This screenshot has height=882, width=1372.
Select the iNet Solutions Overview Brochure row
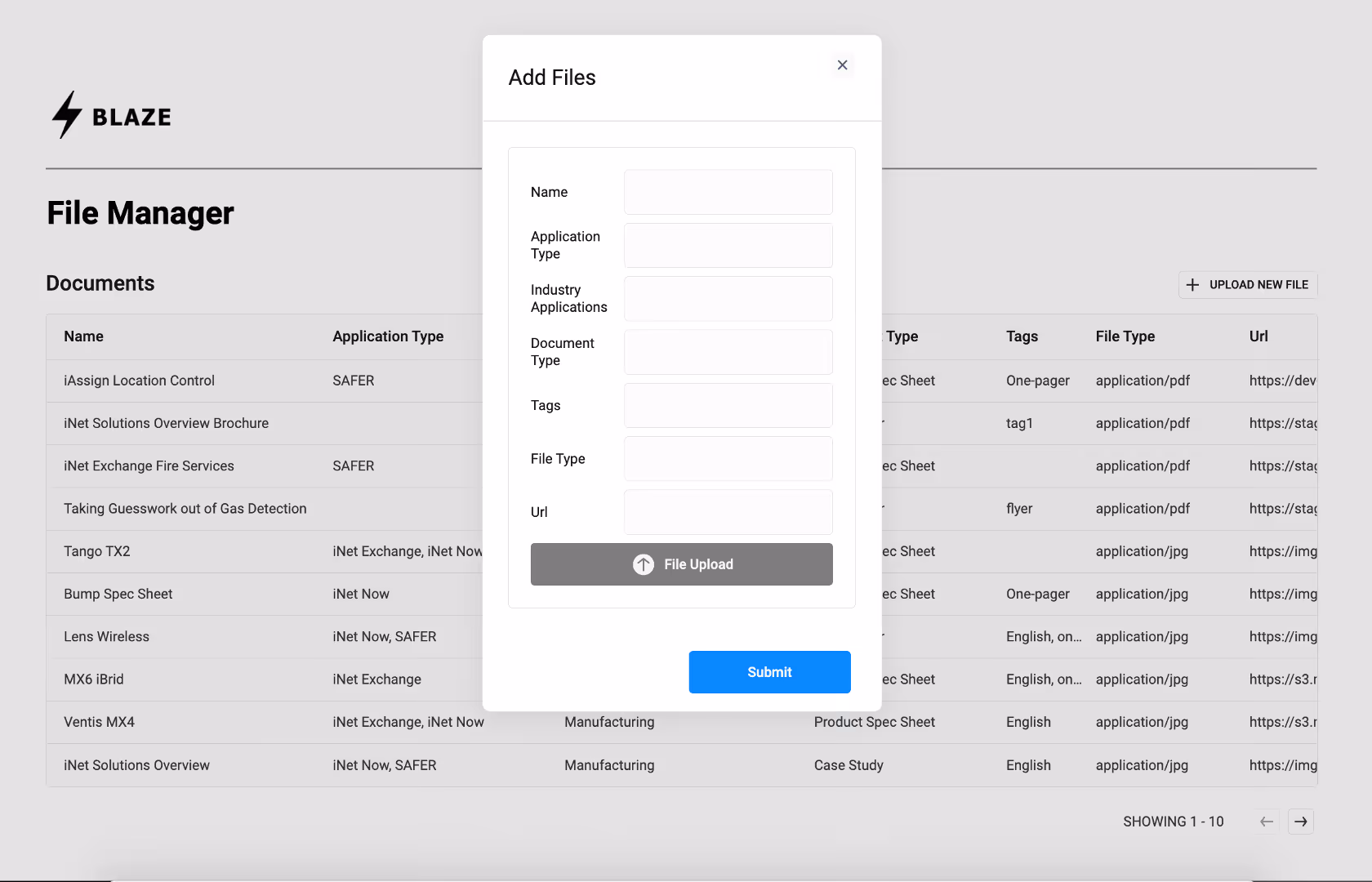(x=166, y=423)
